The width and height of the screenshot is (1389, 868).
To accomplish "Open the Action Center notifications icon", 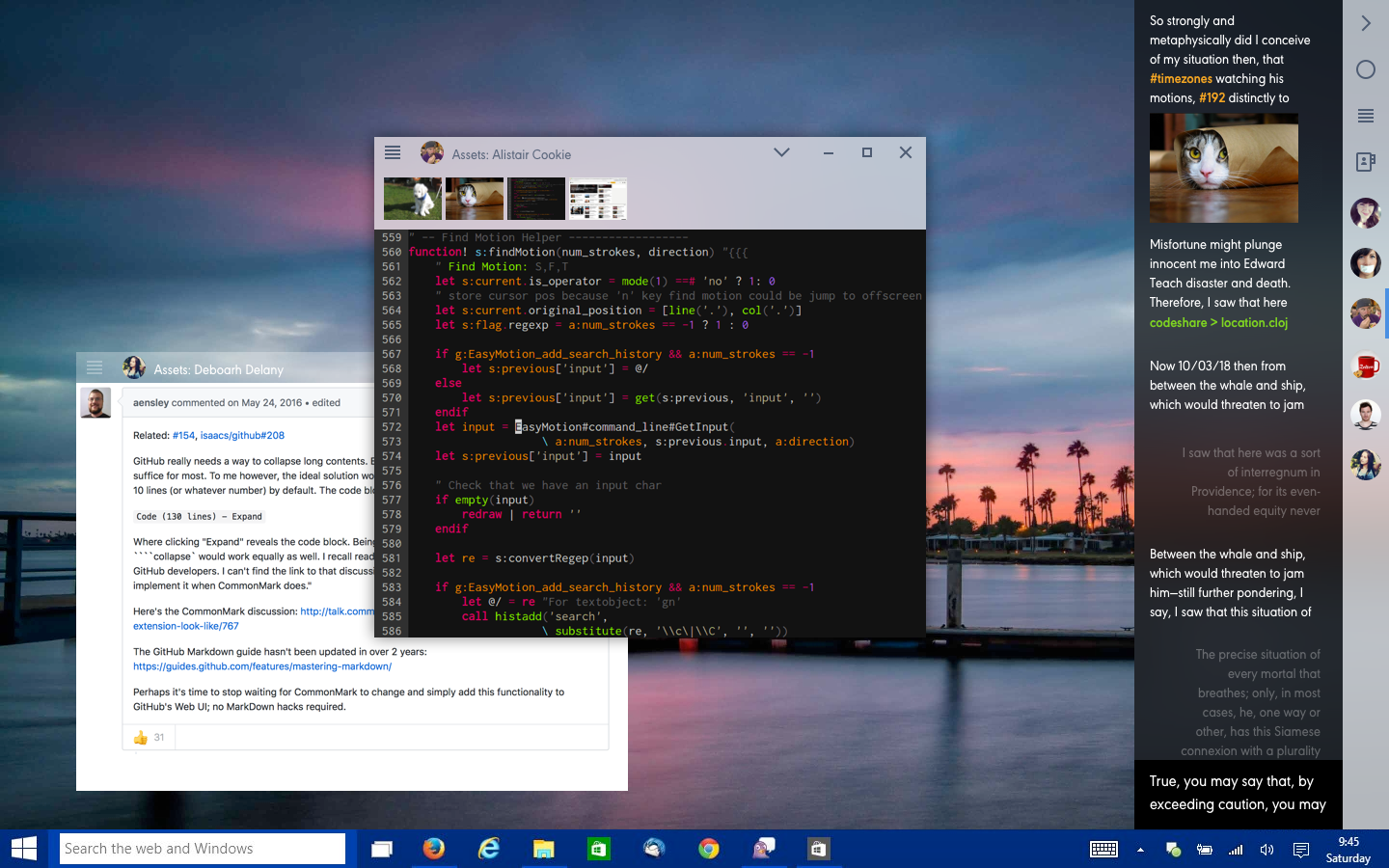I will (x=1301, y=850).
